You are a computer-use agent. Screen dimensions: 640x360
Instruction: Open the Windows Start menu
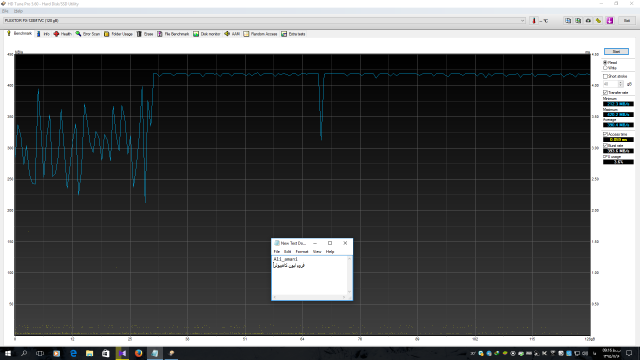point(8,353)
